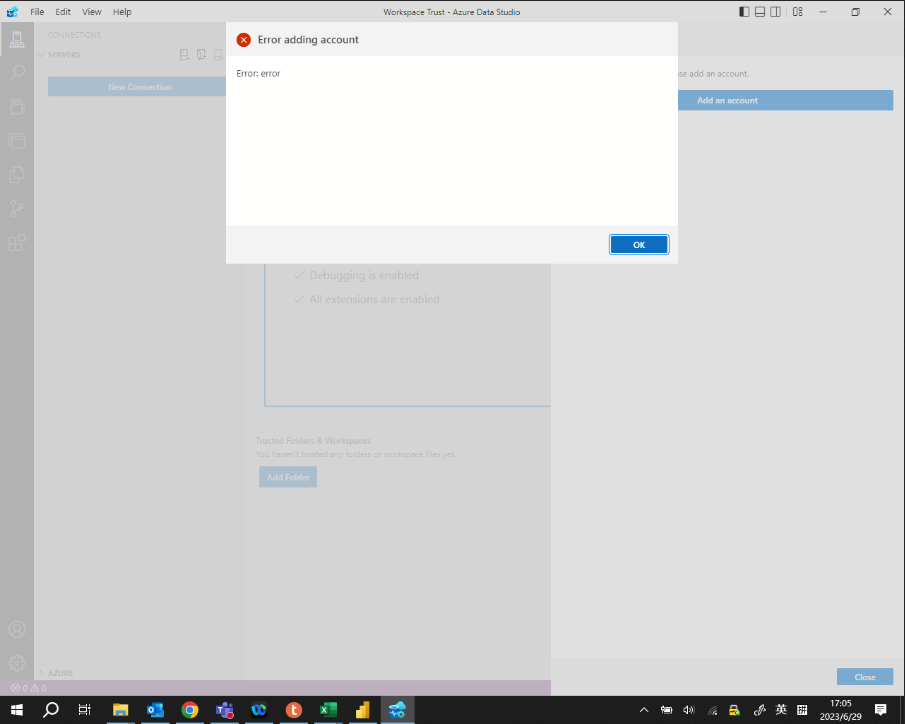The height and width of the screenshot is (724, 905).
Task: Show hidden system tray icons
Action: [x=644, y=710]
